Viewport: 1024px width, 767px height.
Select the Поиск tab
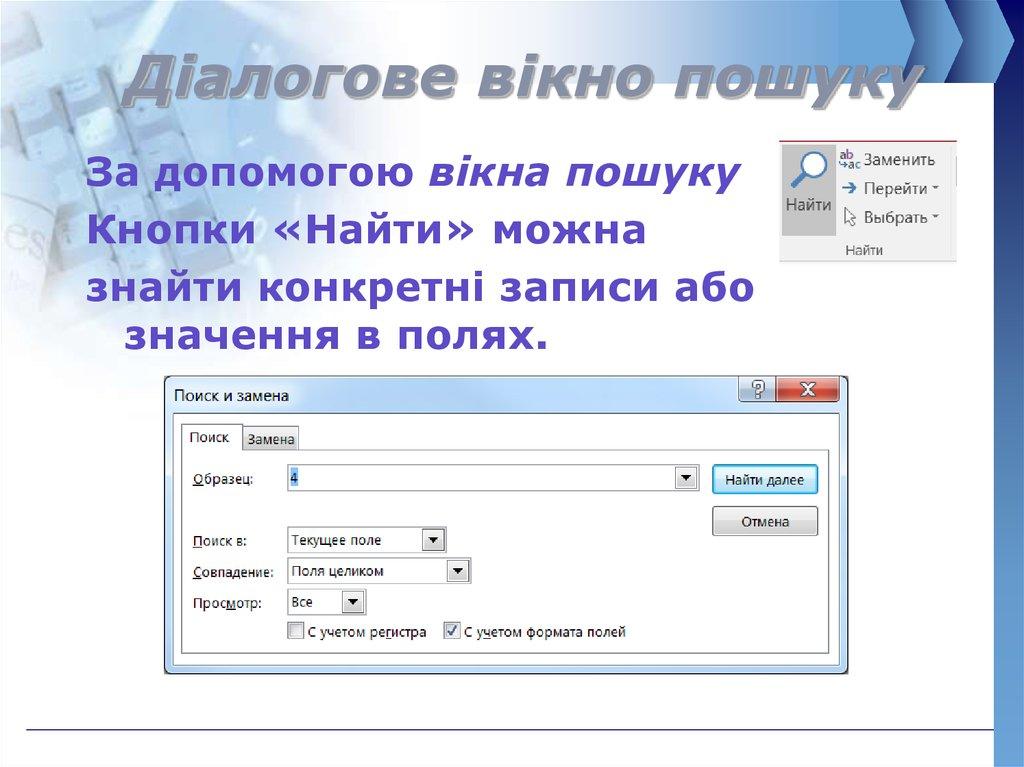[x=211, y=437]
